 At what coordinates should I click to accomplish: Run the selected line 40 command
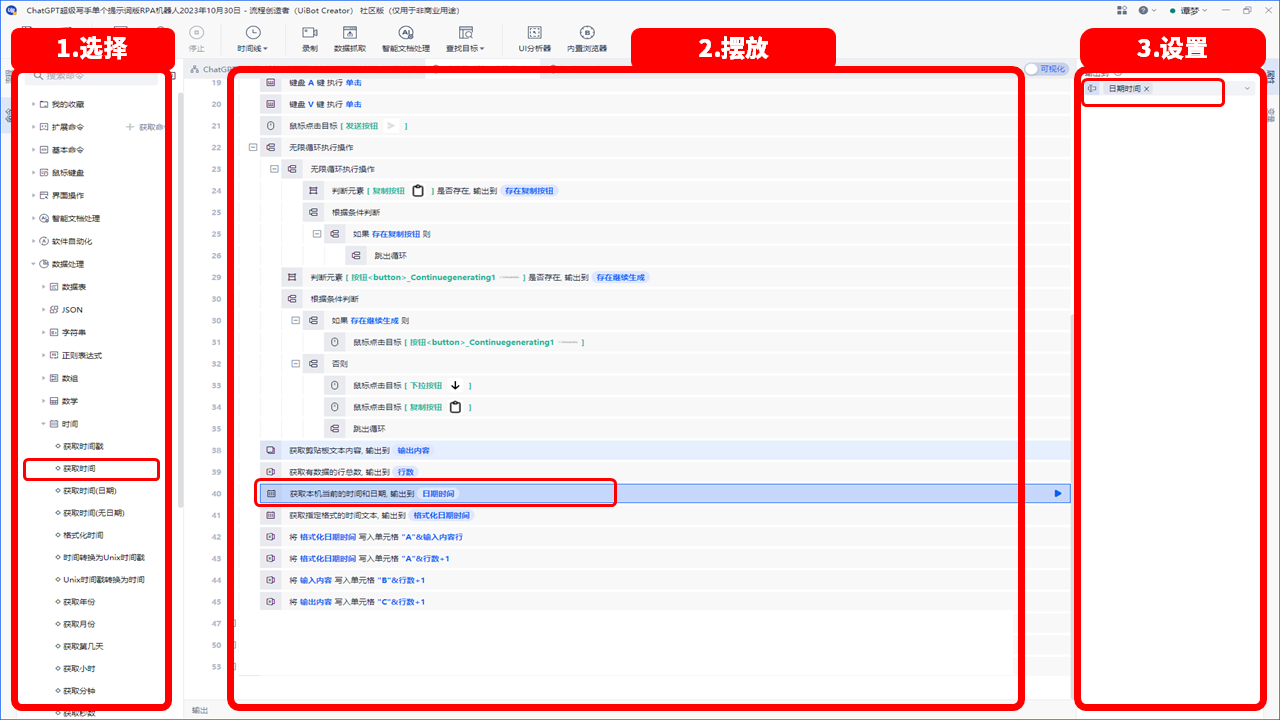click(x=1057, y=493)
